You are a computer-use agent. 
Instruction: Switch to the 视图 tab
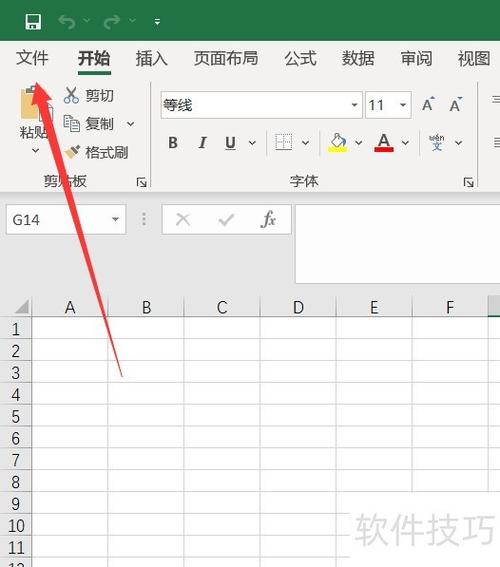(x=474, y=58)
